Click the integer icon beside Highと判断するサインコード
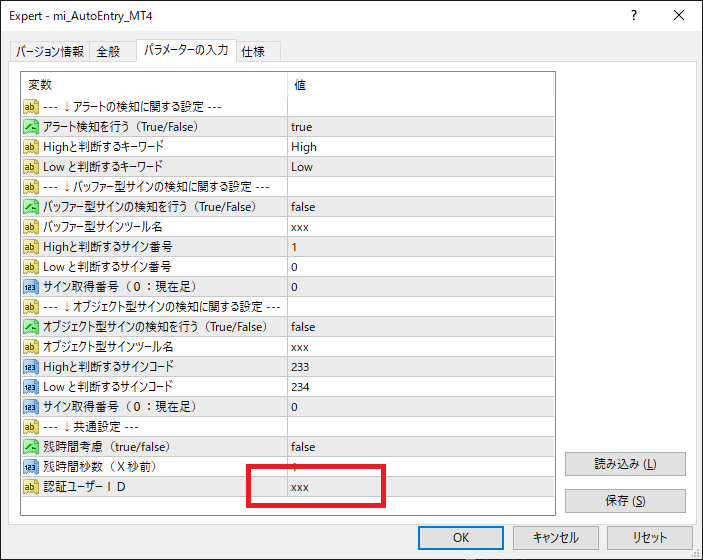The image size is (703, 560). (x=31, y=367)
